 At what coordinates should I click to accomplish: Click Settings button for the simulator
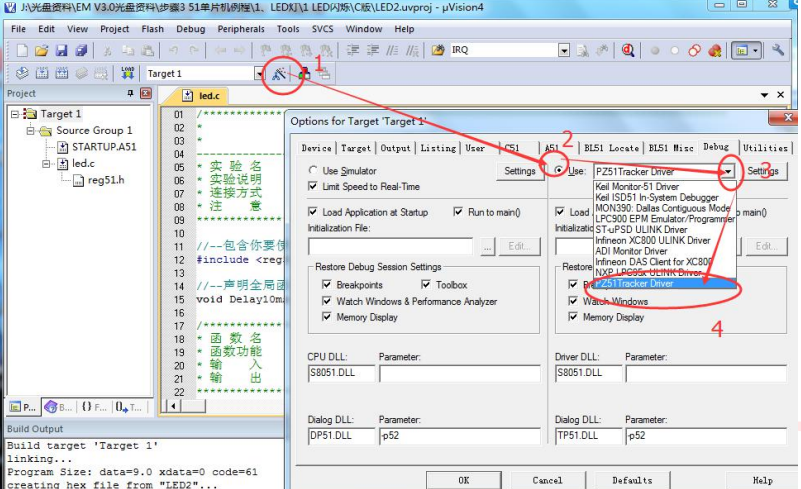tap(520, 171)
